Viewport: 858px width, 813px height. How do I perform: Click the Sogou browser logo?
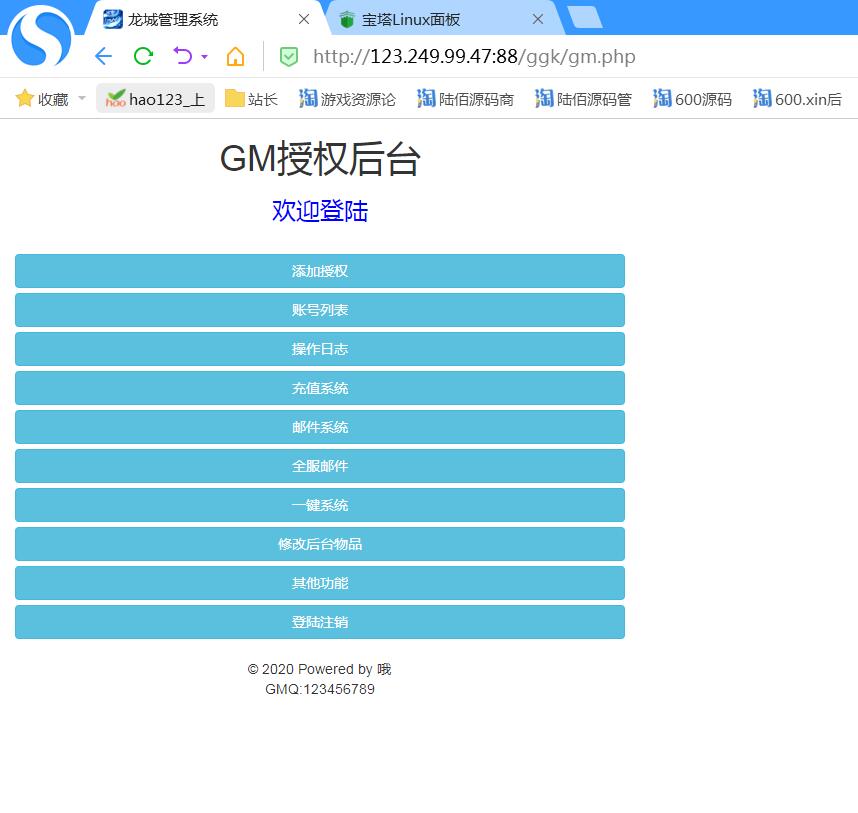[x=43, y=36]
